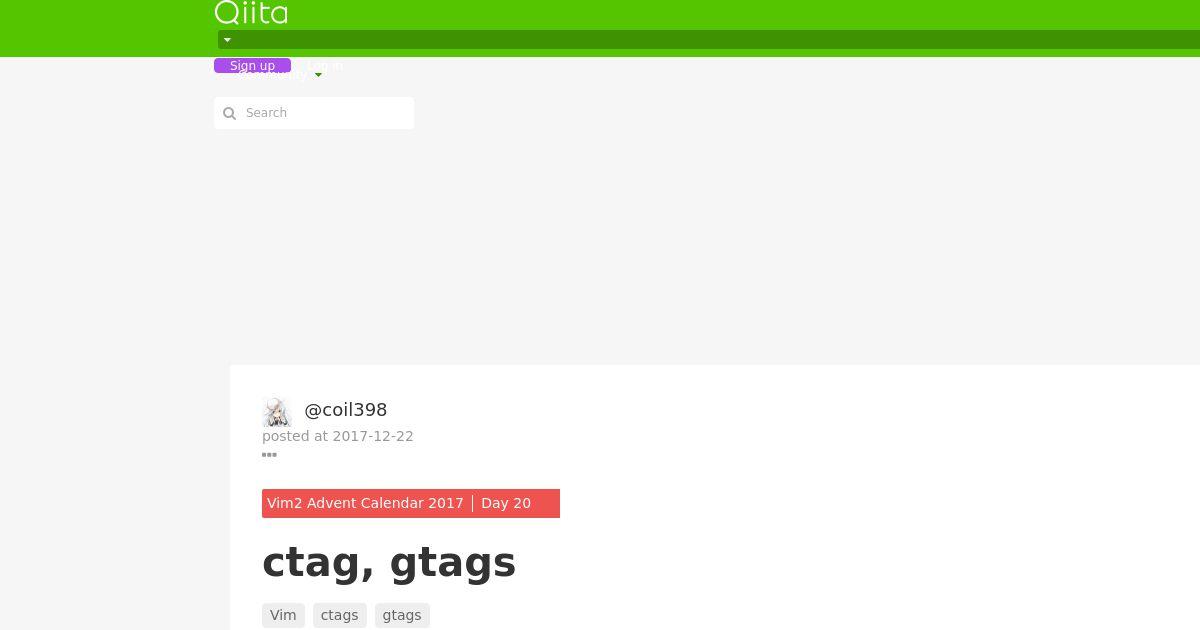
Task: Click the purple Sign up button
Action: pyautogui.click(x=252, y=66)
